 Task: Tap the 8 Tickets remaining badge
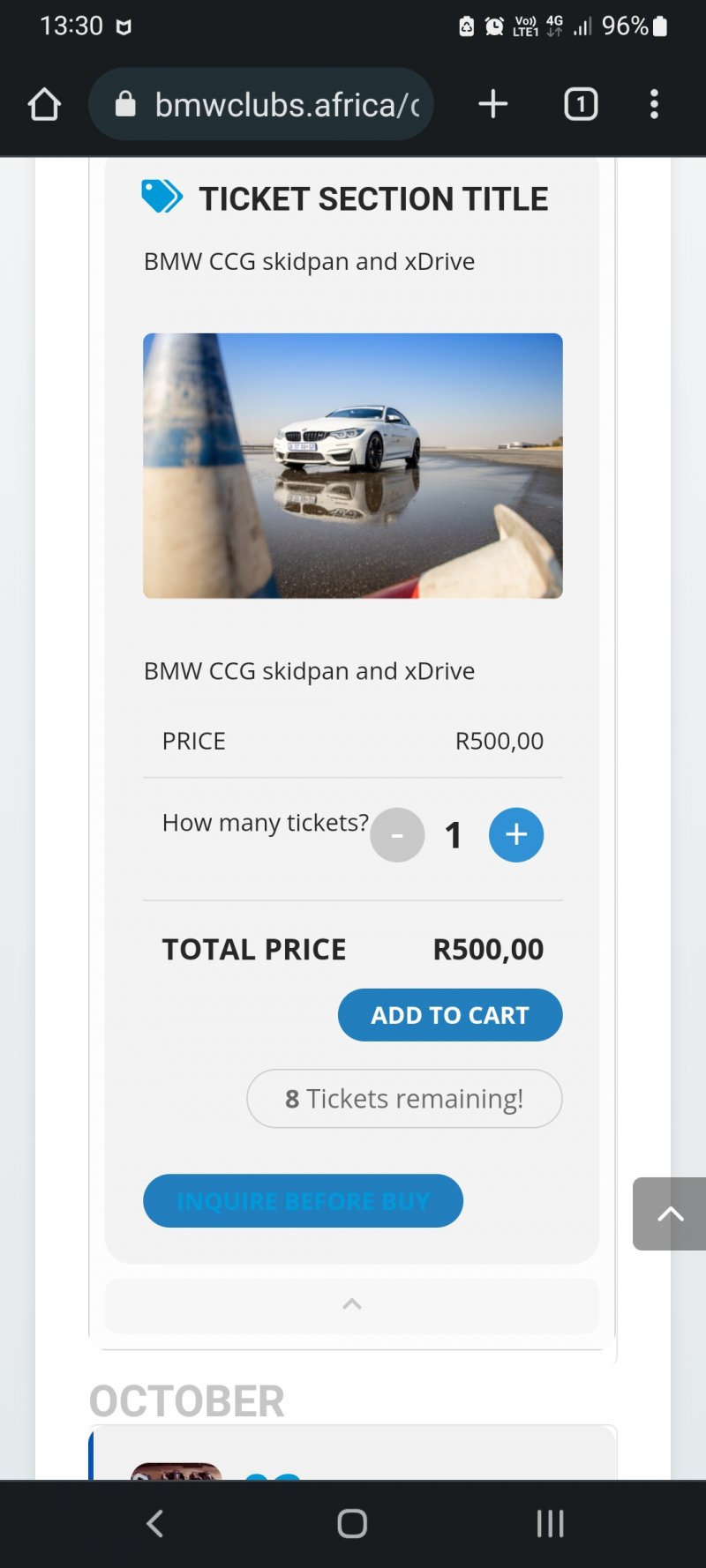pyautogui.click(x=404, y=1099)
